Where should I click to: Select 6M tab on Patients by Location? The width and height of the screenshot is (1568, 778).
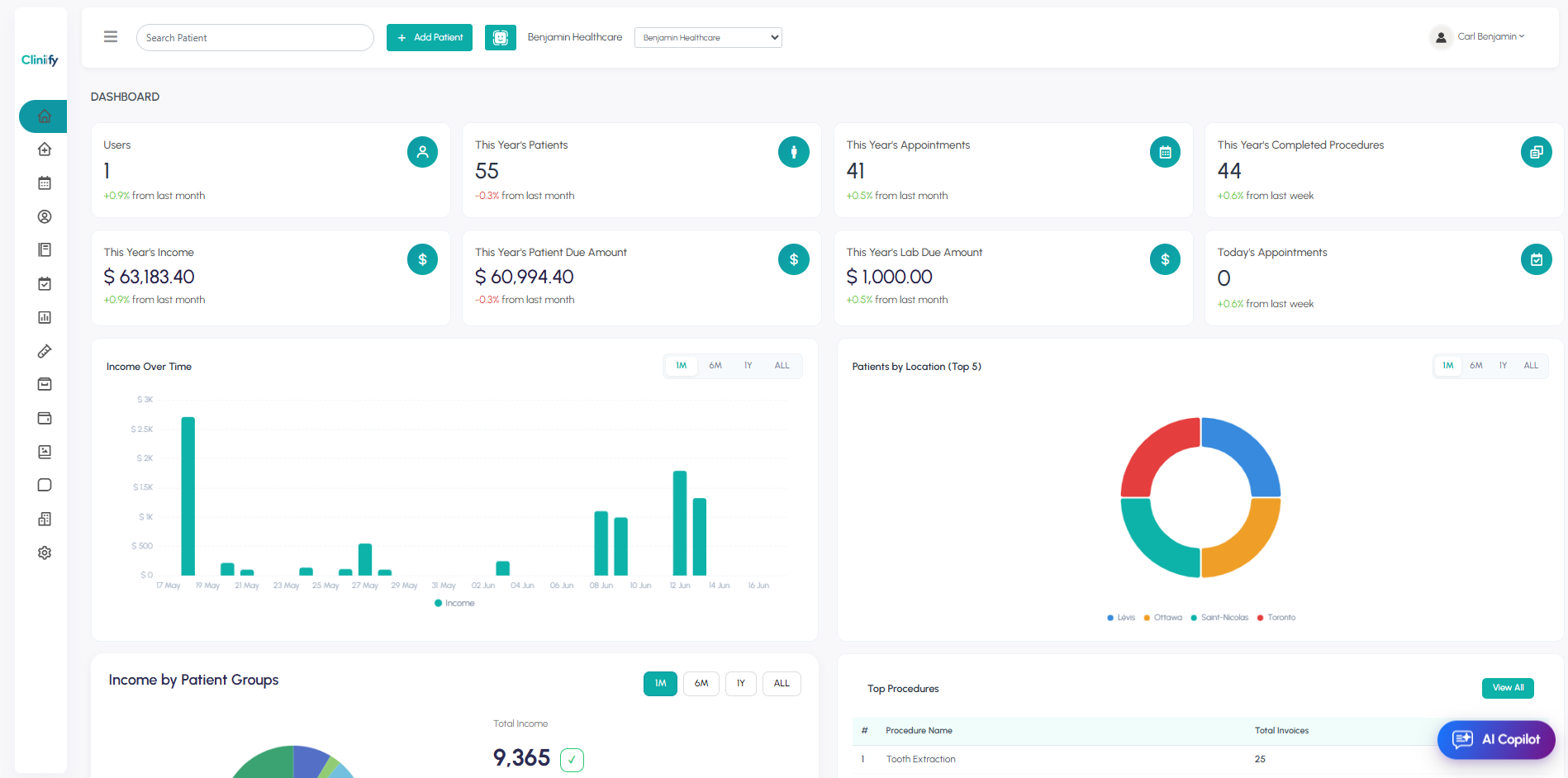point(1476,366)
